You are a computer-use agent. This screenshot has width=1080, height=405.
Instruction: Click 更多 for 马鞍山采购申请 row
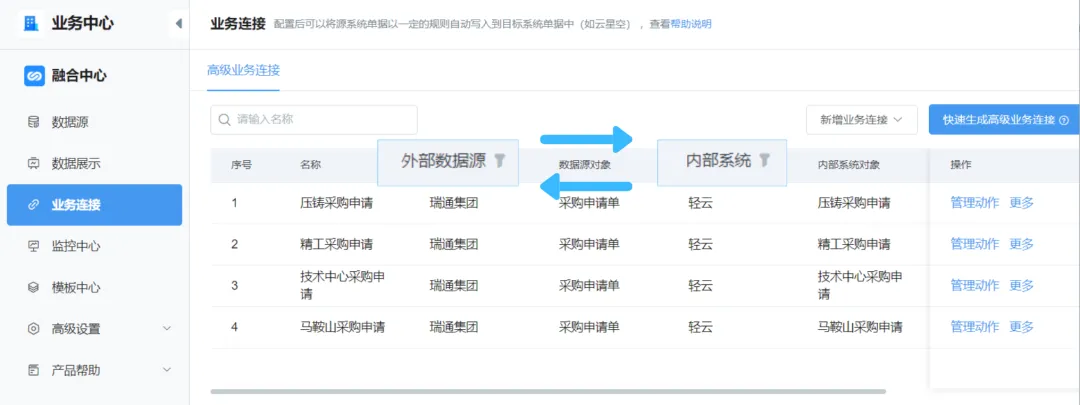point(1021,327)
